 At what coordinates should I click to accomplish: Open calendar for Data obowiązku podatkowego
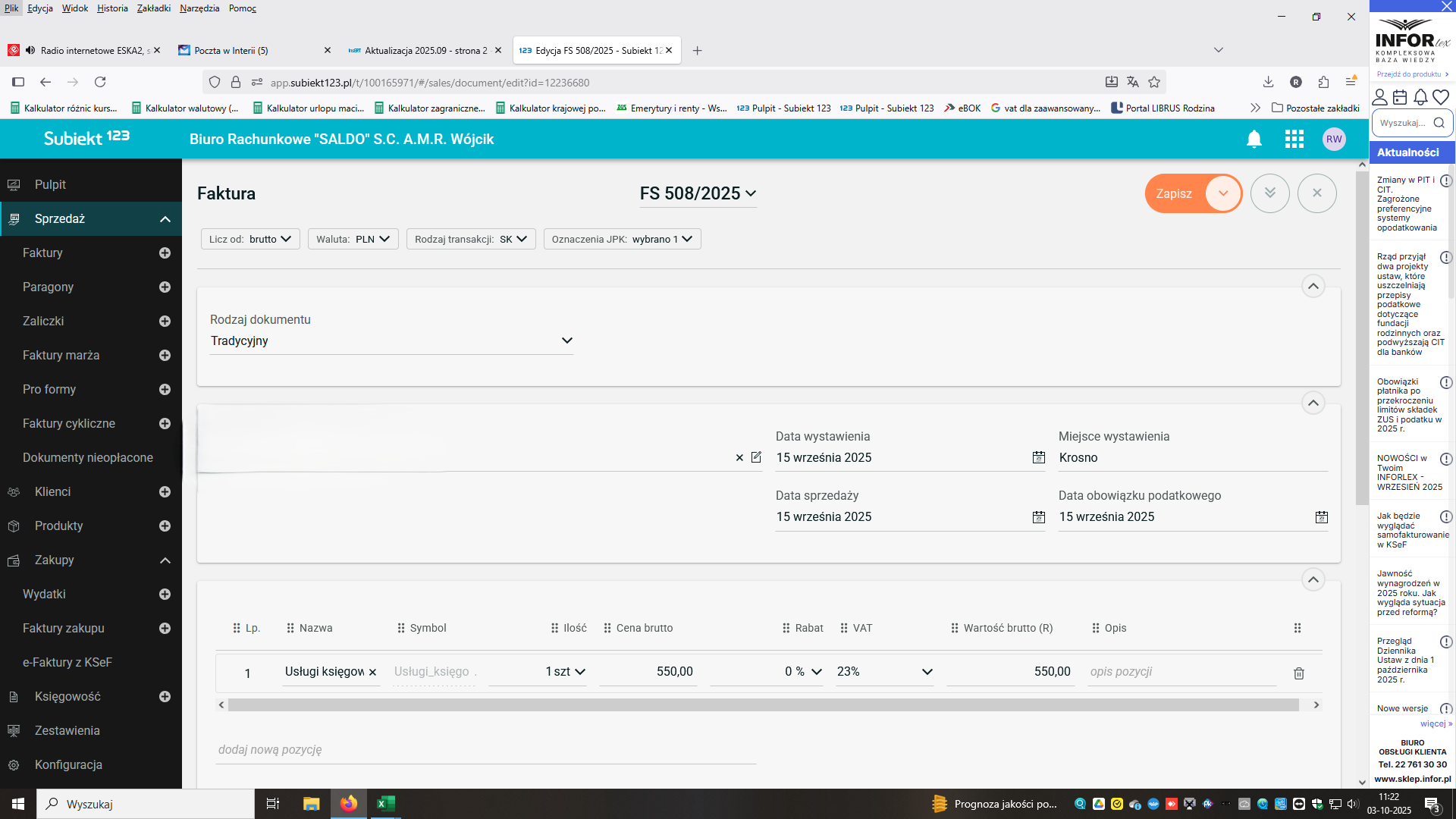click(1321, 517)
